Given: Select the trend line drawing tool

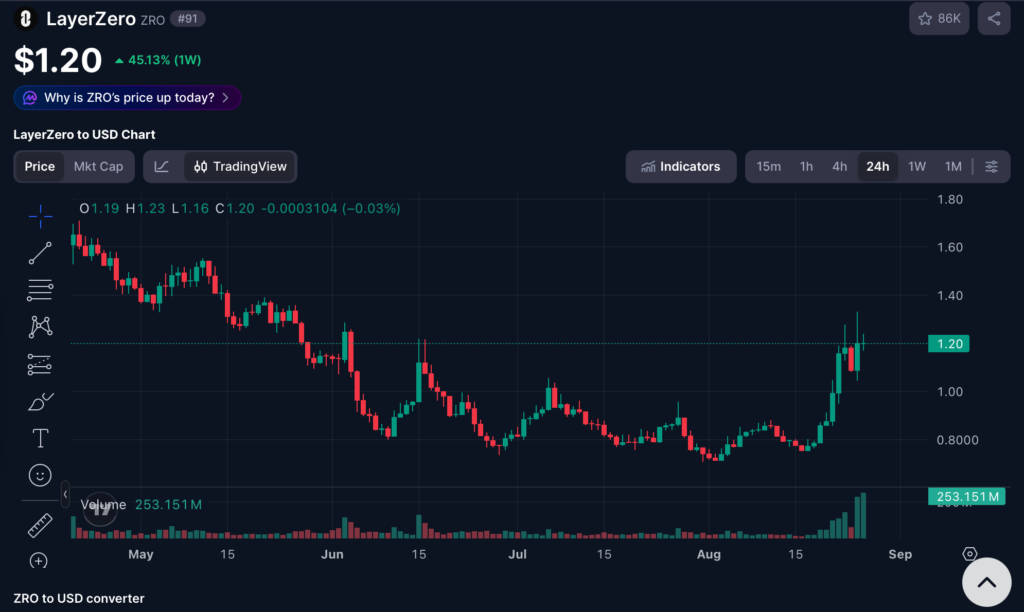Looking at the screenshot, I should point(40,253).
